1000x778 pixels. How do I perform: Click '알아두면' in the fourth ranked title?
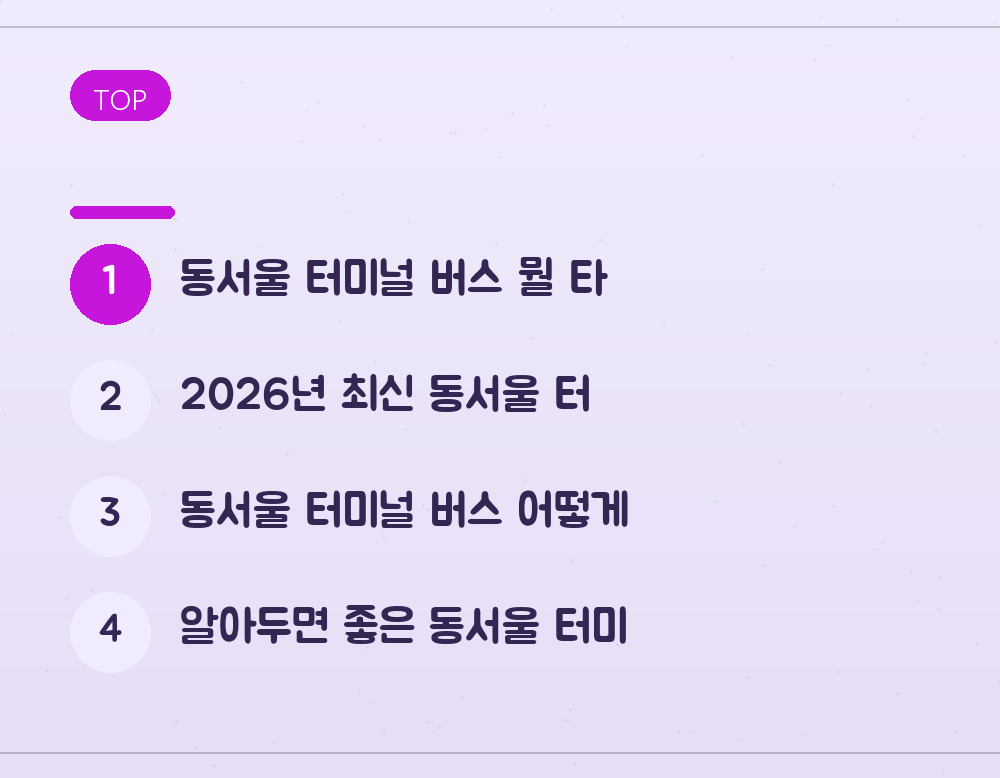[254, 626]
